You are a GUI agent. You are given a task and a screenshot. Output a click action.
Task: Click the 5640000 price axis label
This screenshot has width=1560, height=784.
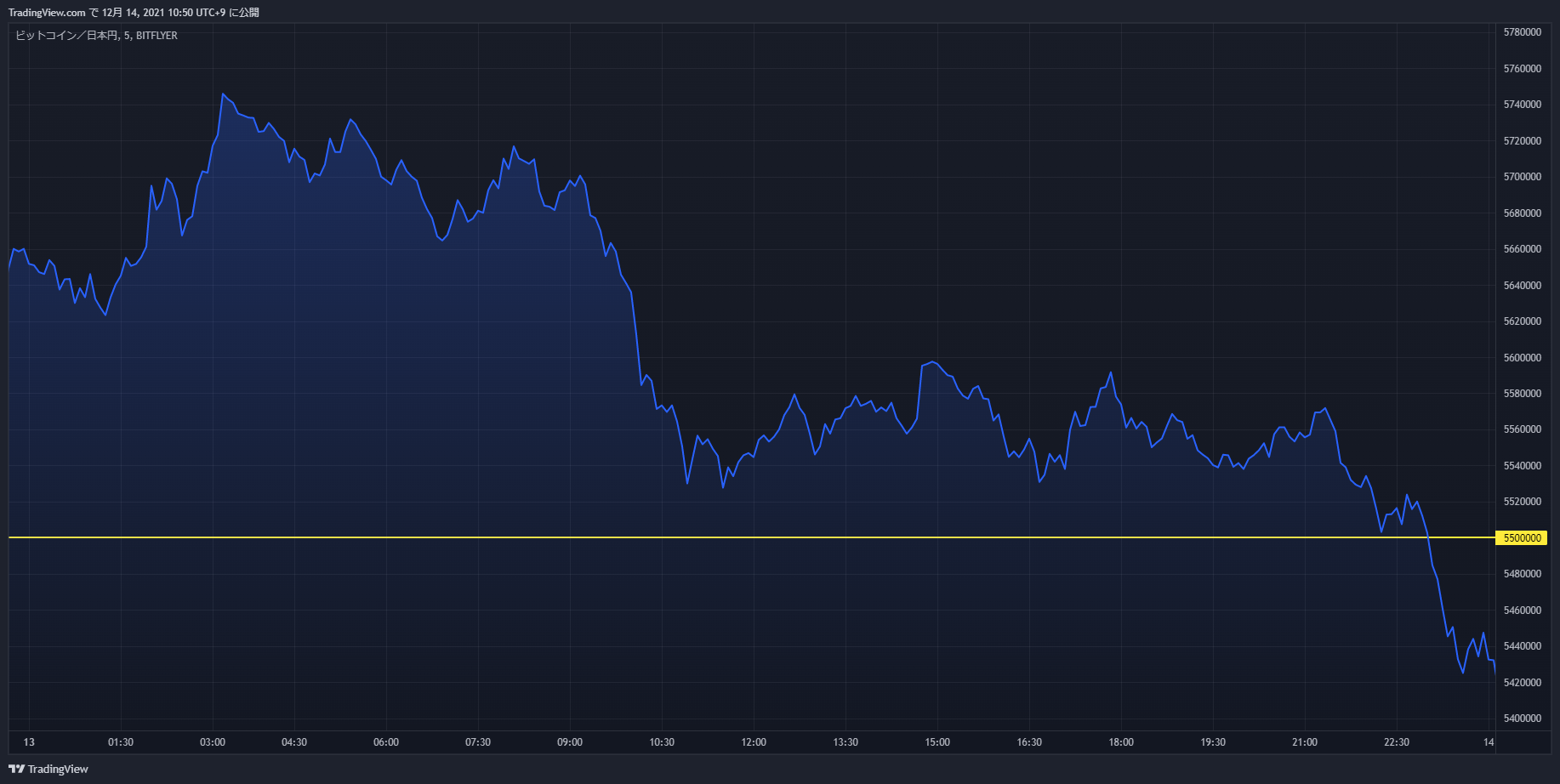pyautogui.click(x=1523, y=285)
